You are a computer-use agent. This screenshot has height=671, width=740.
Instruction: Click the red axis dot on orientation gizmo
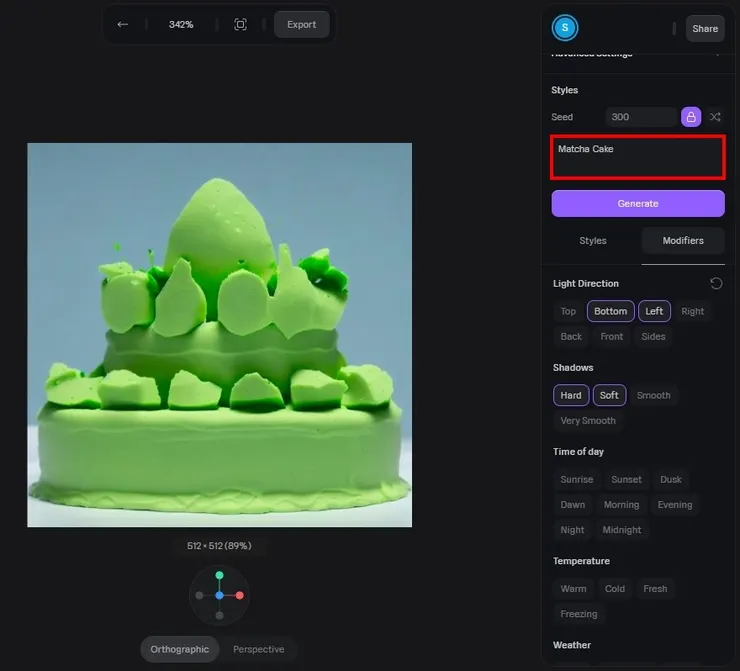tap(240, 596)
